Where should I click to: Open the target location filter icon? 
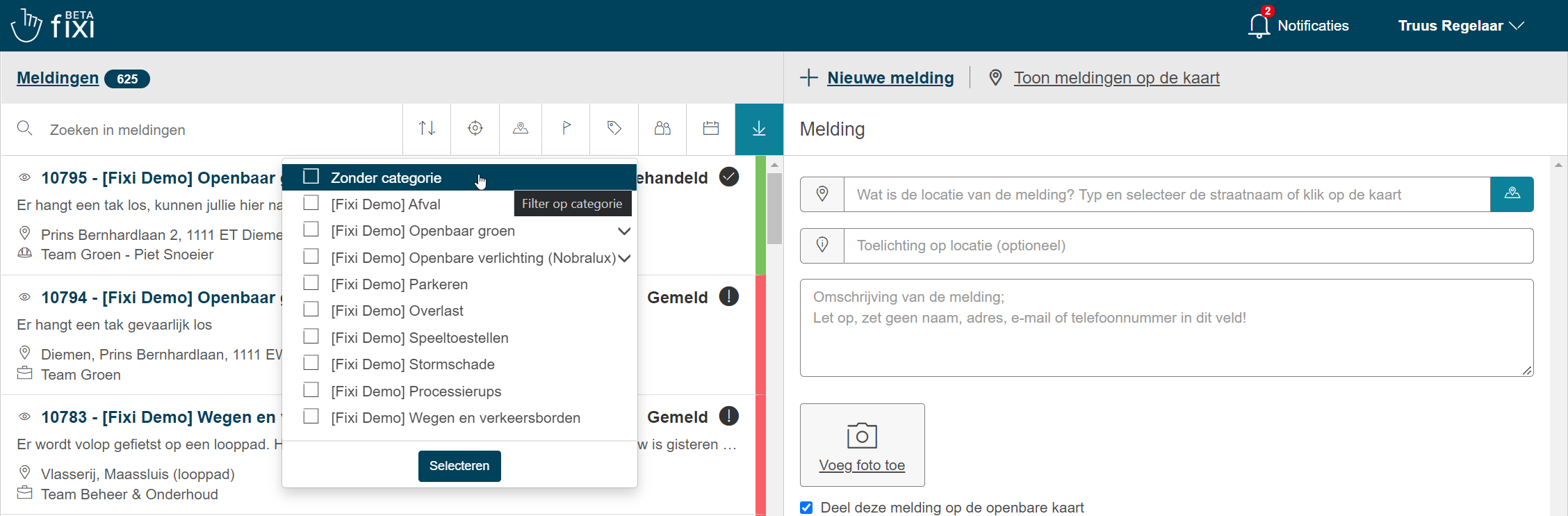475,129
